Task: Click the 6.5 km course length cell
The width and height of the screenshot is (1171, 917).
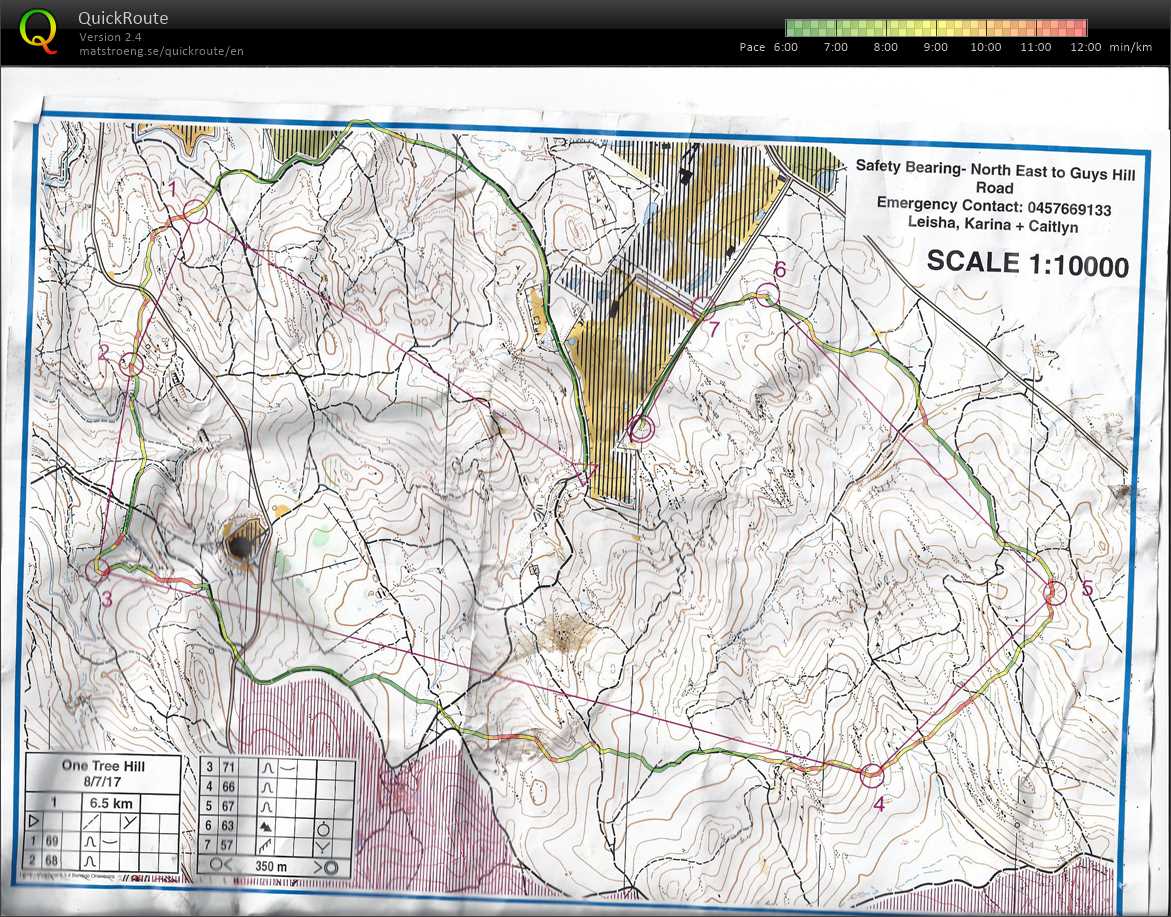Action: coord(113,803)
